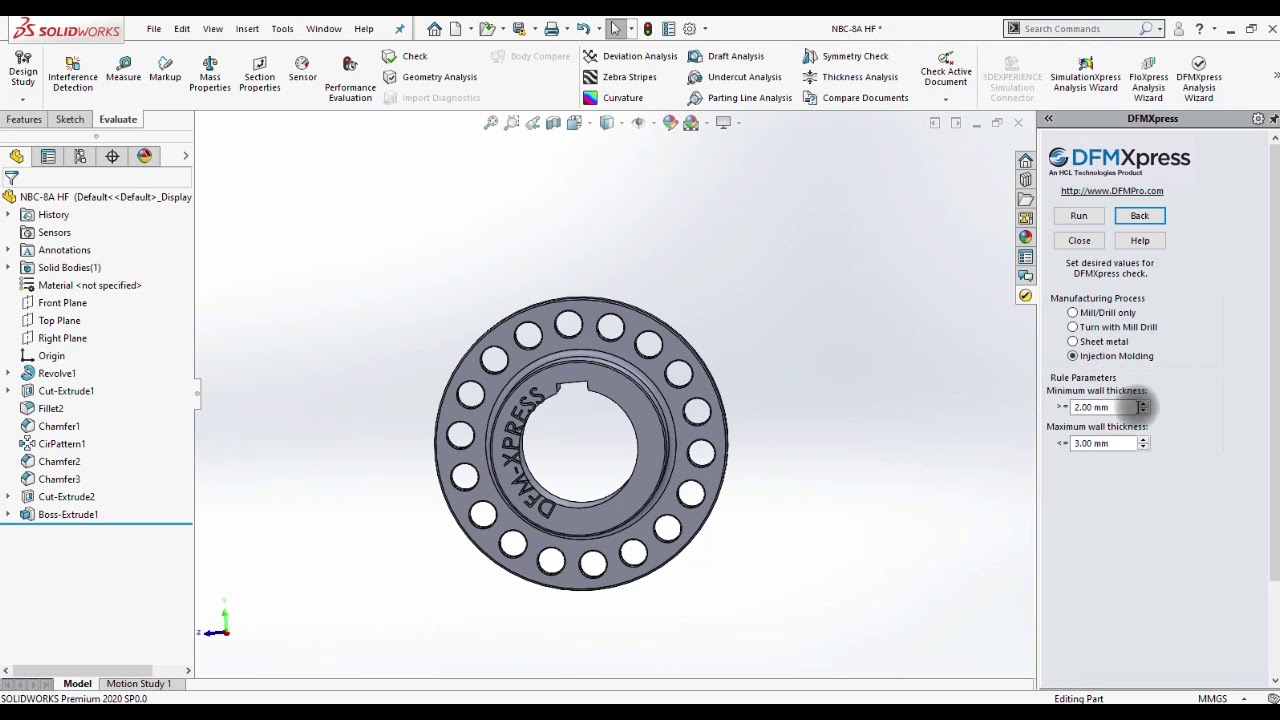Click minimum wall thickness input field
The width and height of the screenshot is (1280, 720).
pyautogui.click(x=1103, y=407)
